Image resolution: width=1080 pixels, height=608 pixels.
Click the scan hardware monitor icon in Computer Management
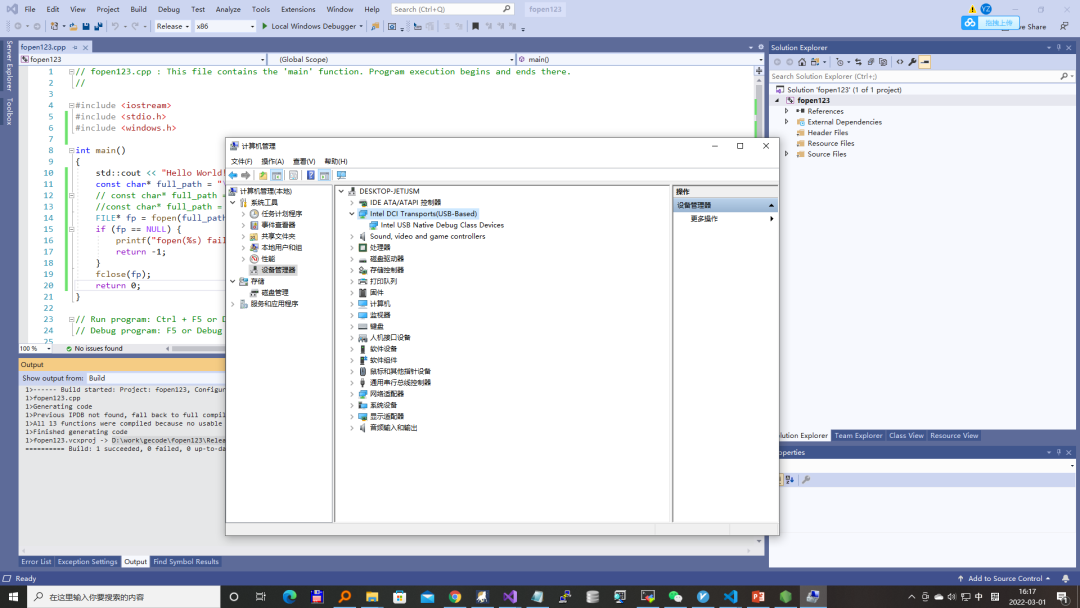pos(342,176)
